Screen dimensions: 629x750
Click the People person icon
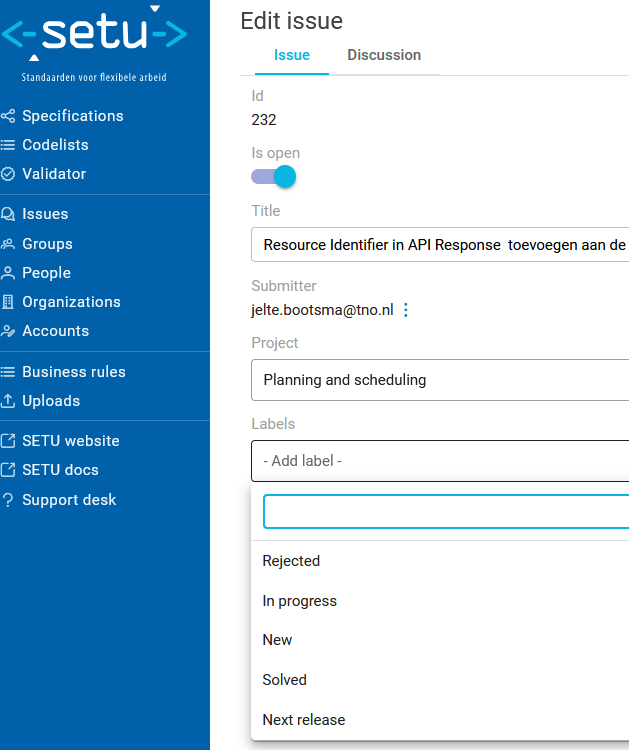(x=8, y=273)
